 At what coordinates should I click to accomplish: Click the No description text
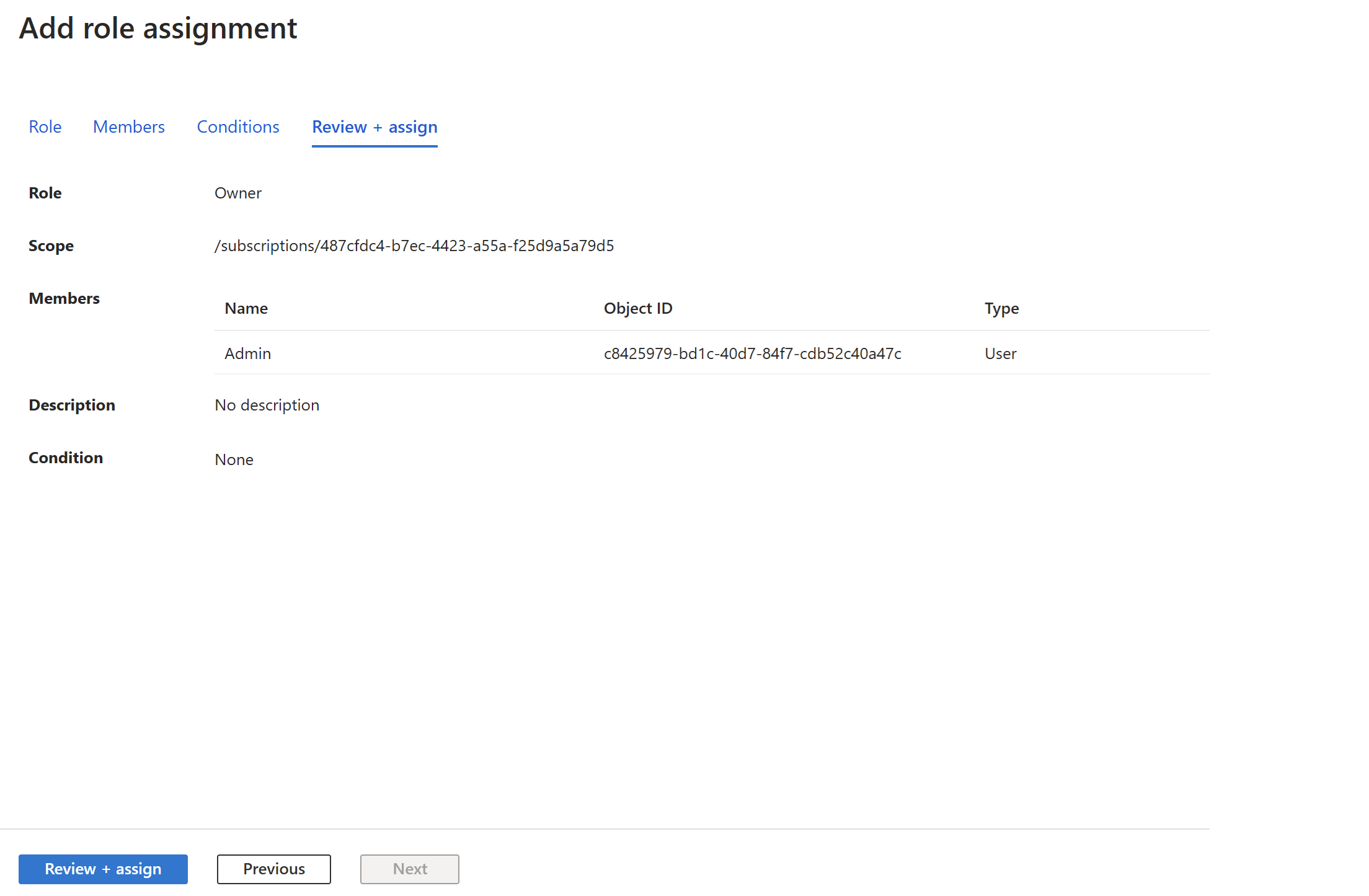tap(267, 405)
